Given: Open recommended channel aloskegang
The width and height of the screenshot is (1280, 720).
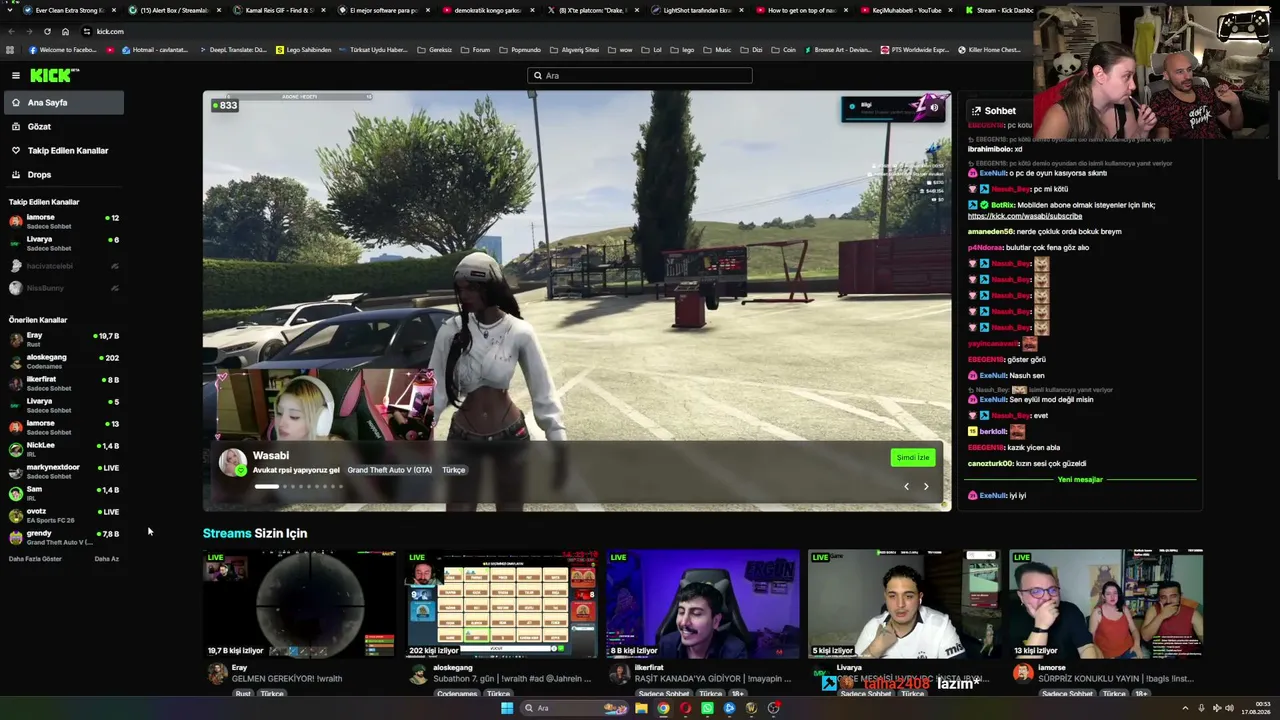Looking at the screenshot, I should [64, 361].
